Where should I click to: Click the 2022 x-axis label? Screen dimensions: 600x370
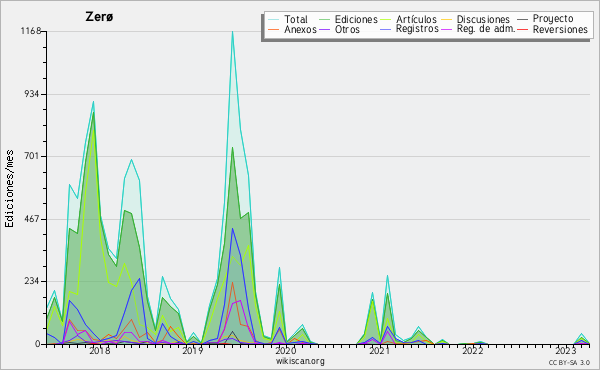pos(473,351)
